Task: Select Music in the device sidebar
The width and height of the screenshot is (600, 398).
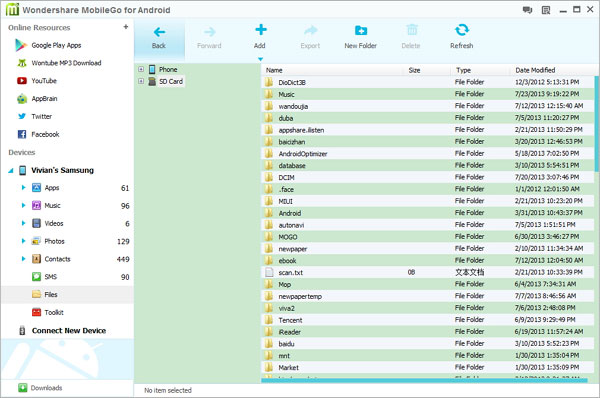Action: [52, 206]
